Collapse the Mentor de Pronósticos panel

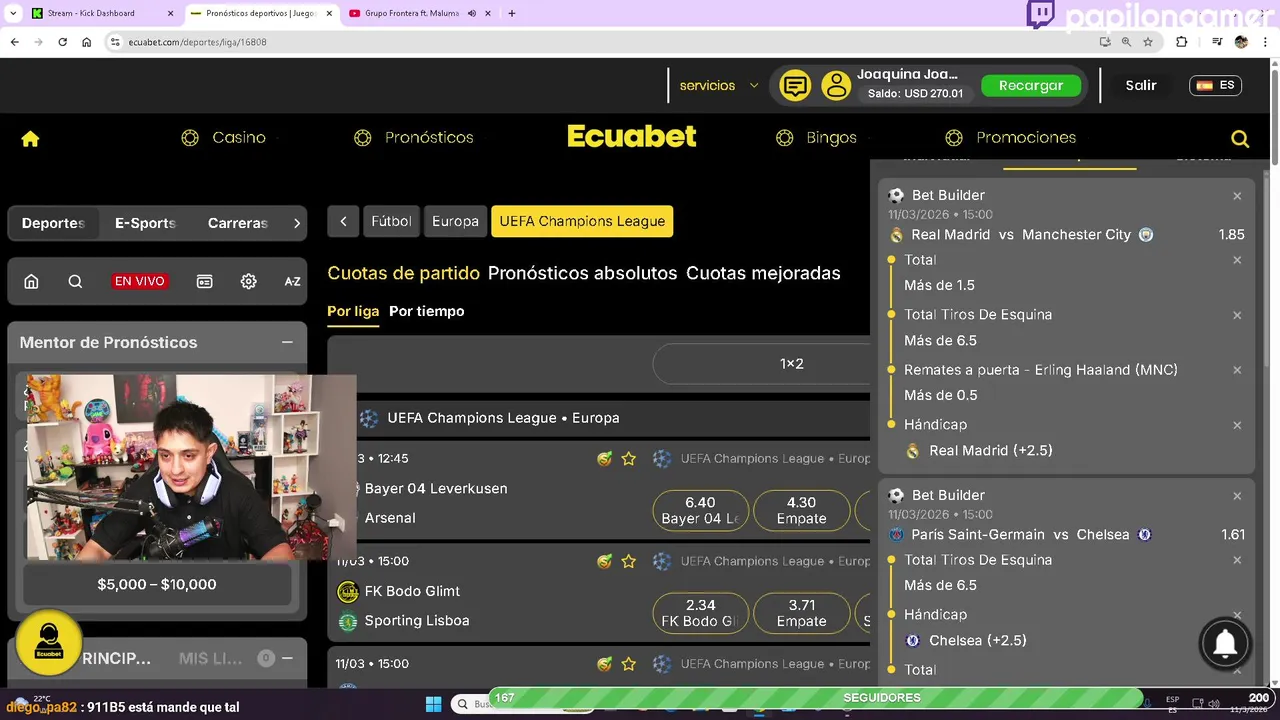coord(287,342)
